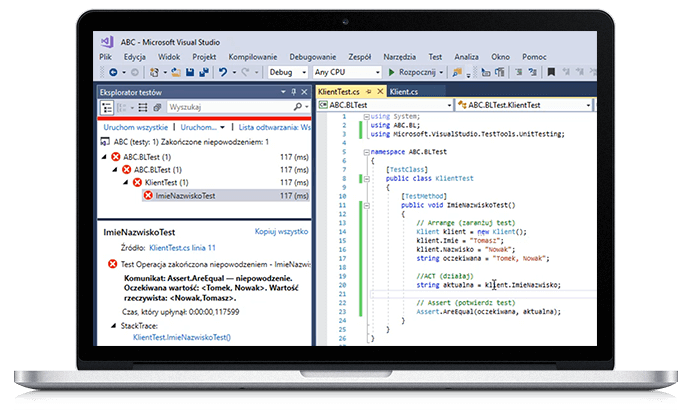Click the Visual Studio logo in title bar
Screen dimensions: 695x410
coord(107,42)
